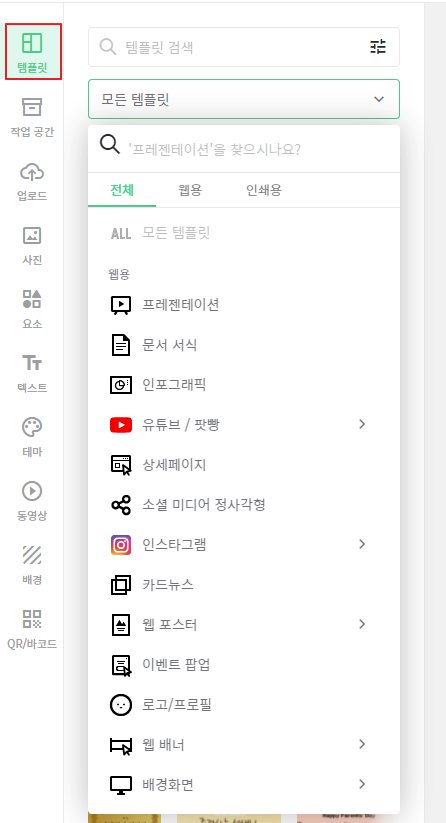This screenshot has height=823, width=446.
Task: Open the 업로드 cloud upload panel
Action: [32, 181]
